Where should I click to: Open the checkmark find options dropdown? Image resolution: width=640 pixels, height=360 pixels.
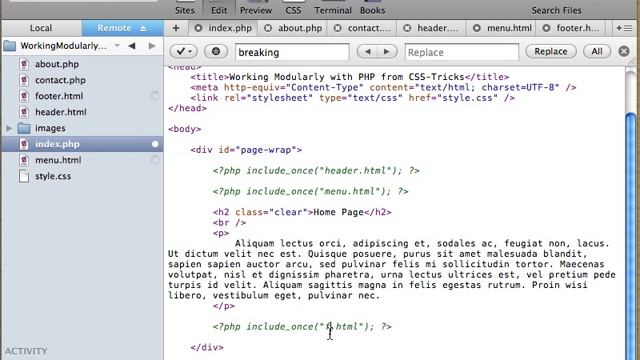click(184, 51)
